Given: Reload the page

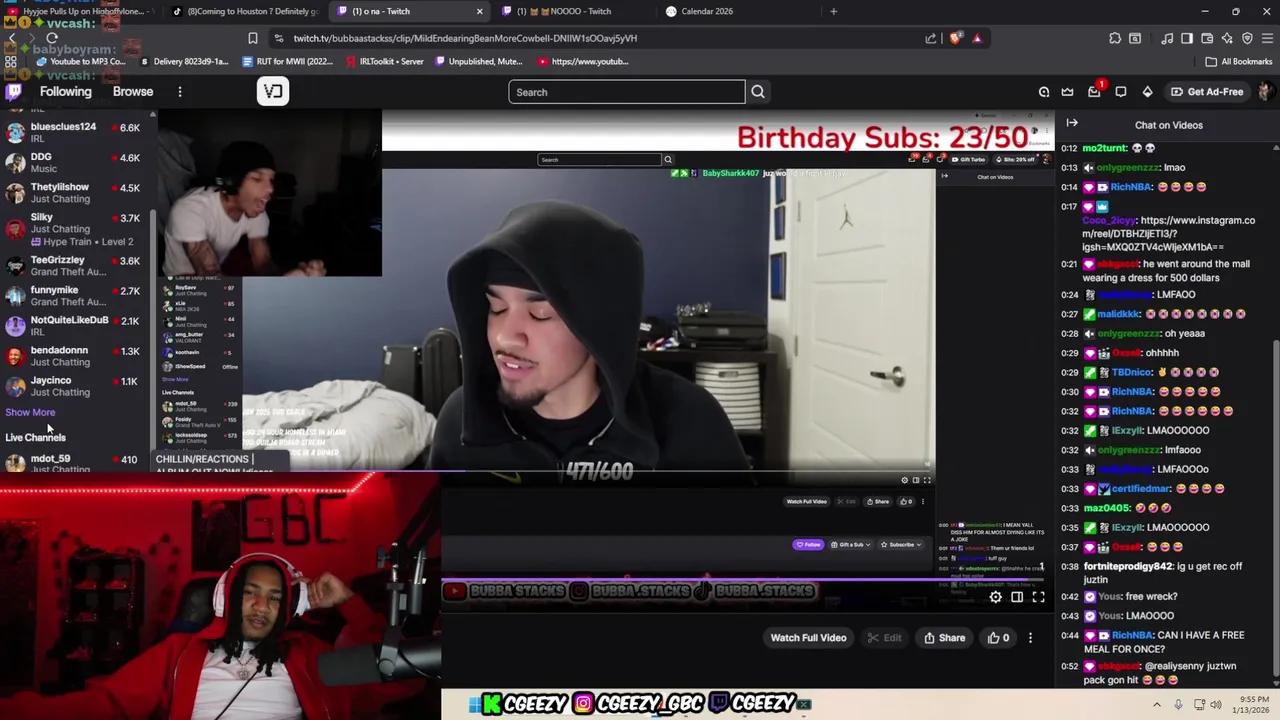Looking at the screenshot, I should 52,38.
